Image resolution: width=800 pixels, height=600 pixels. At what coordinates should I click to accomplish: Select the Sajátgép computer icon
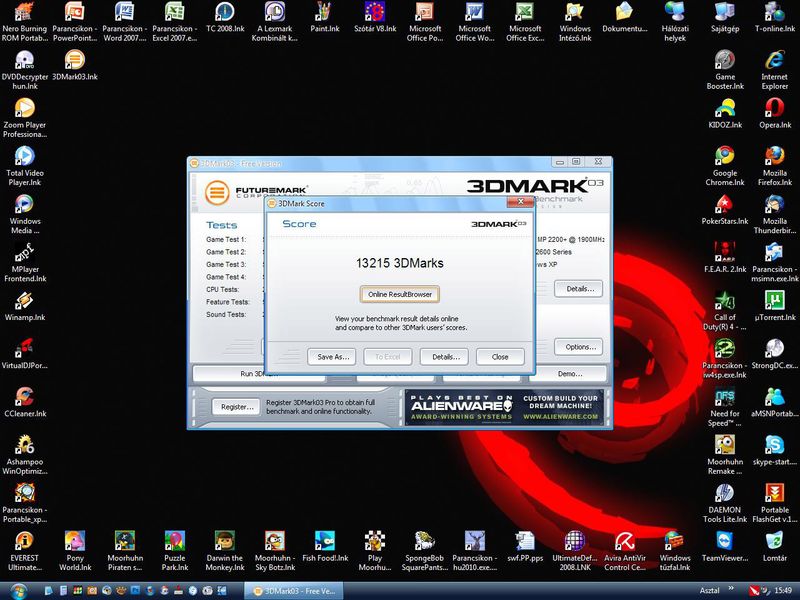pos(724,17)
